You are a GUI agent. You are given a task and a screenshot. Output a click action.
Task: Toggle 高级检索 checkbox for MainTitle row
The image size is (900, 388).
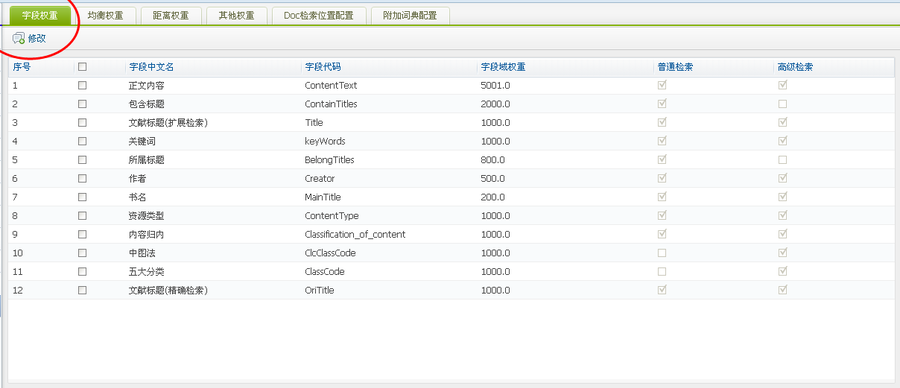(782, 197)
